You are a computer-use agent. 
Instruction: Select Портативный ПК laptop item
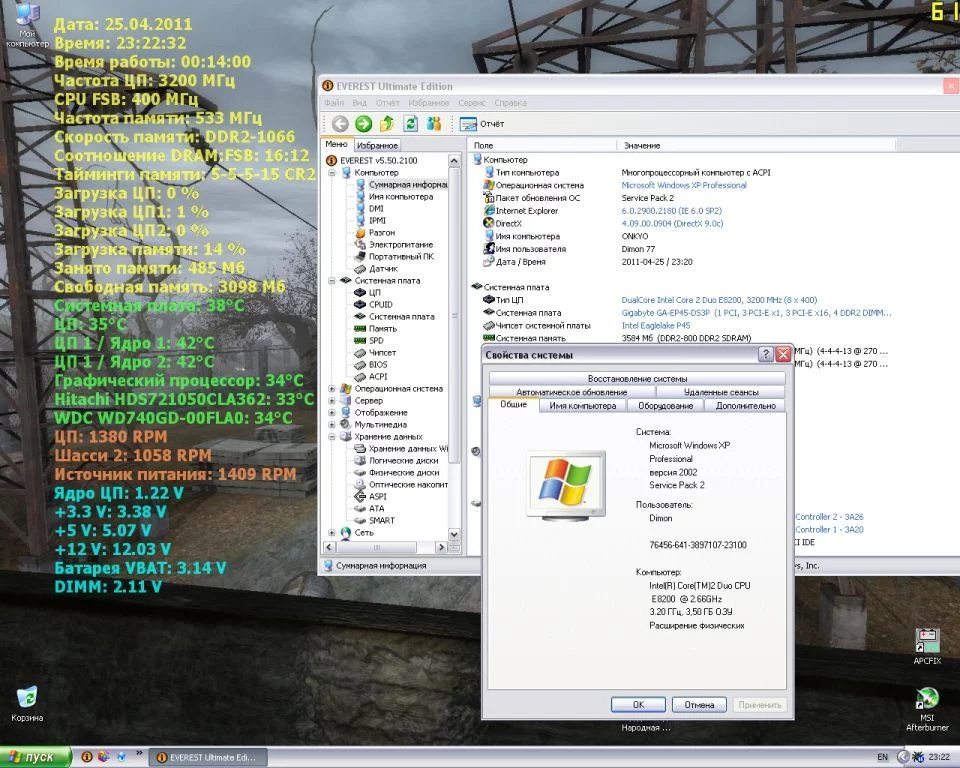[x=401, y=257]
